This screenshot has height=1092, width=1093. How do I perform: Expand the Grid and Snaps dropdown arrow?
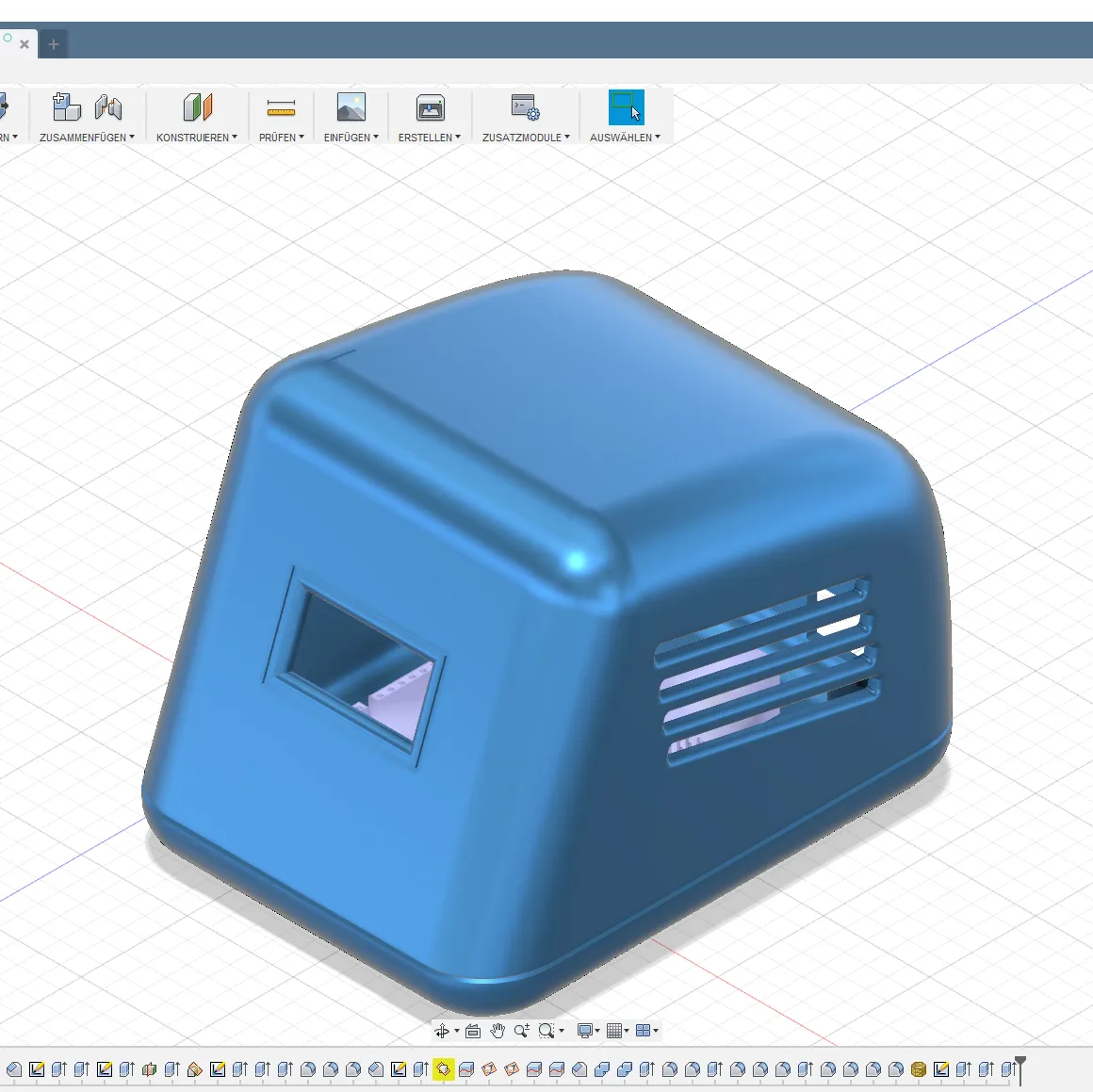[626, 1032]
